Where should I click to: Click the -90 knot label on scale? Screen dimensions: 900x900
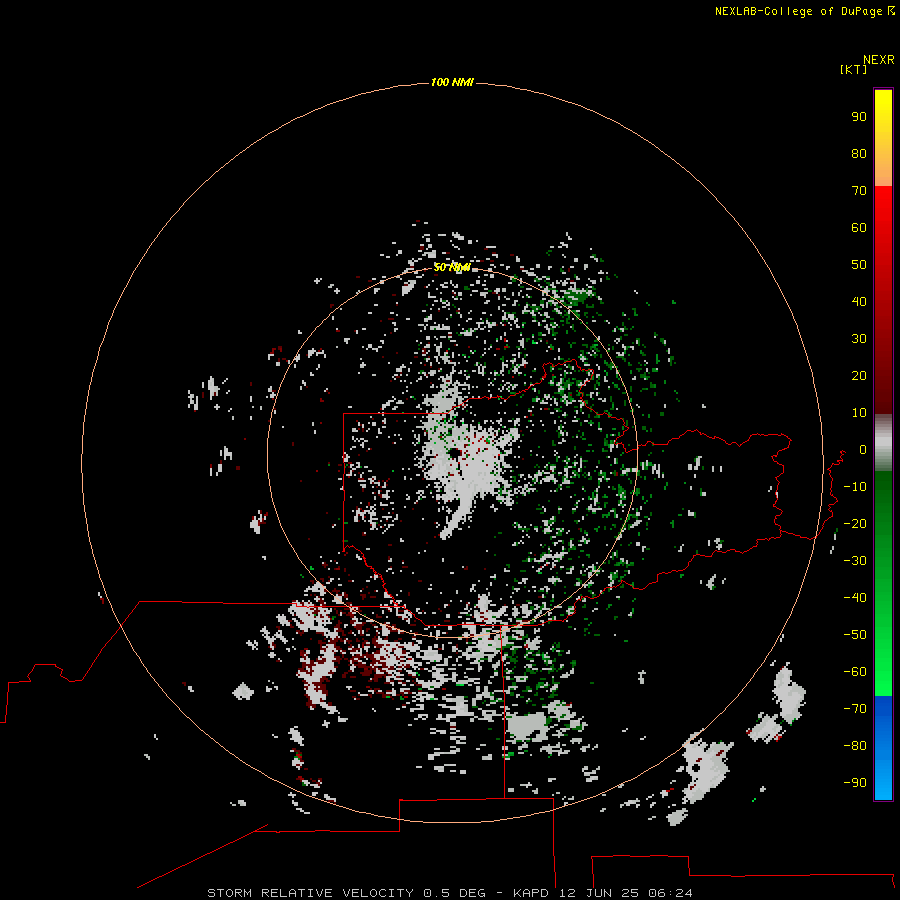855,782
